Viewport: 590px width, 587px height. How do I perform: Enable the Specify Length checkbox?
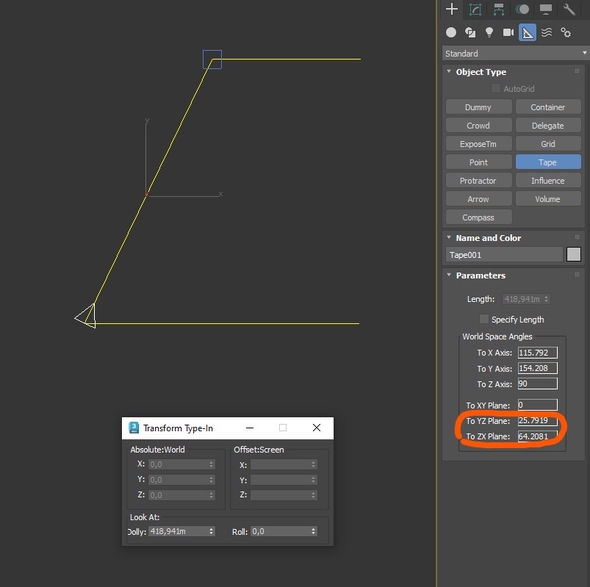coord(484,319)
